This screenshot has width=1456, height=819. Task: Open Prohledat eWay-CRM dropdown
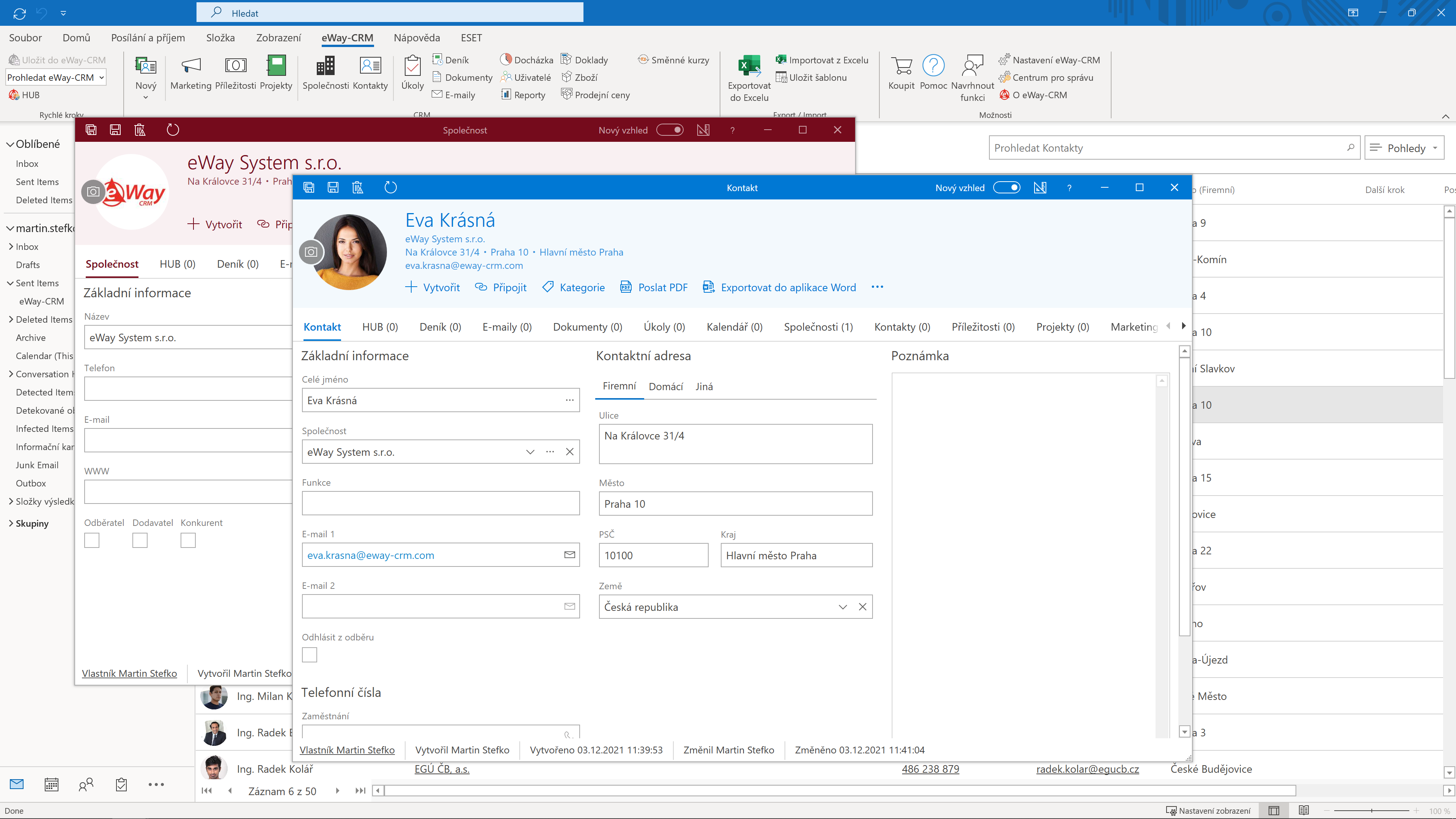[102, 77]
